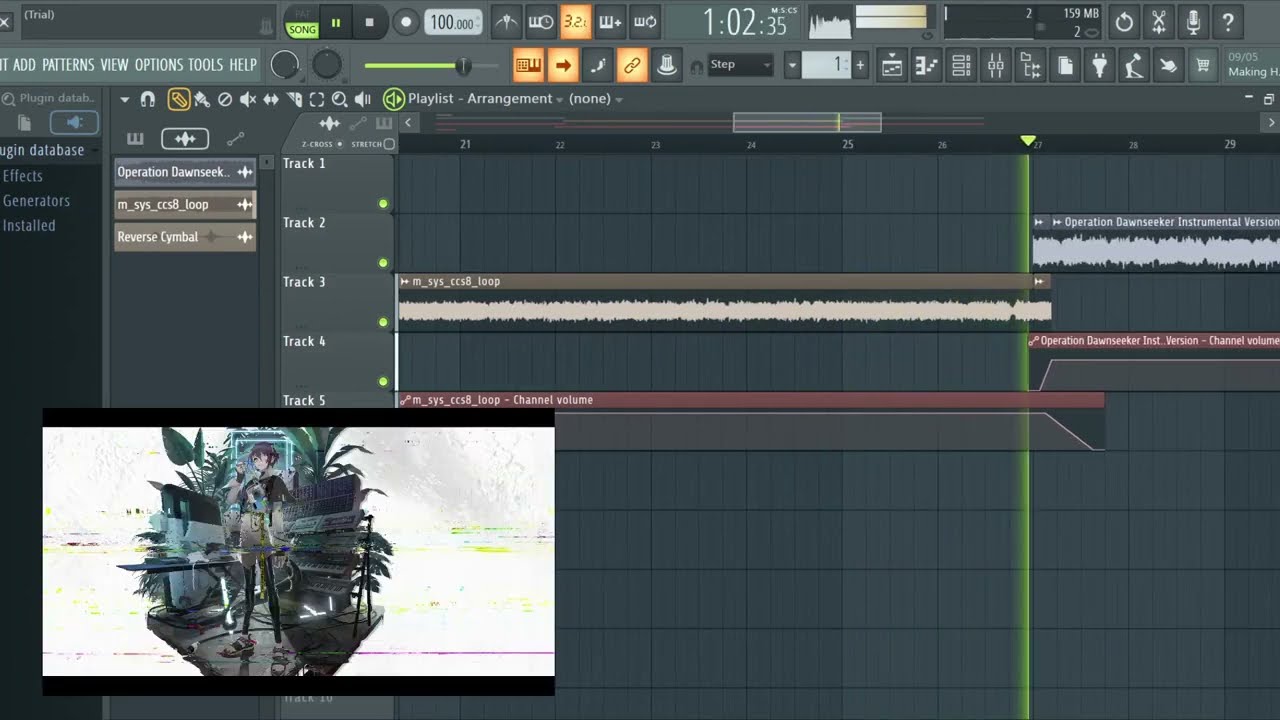Click the tempo field showing 100.000
This screenshot has height=720, width=1280.
[x=453, y=22]
